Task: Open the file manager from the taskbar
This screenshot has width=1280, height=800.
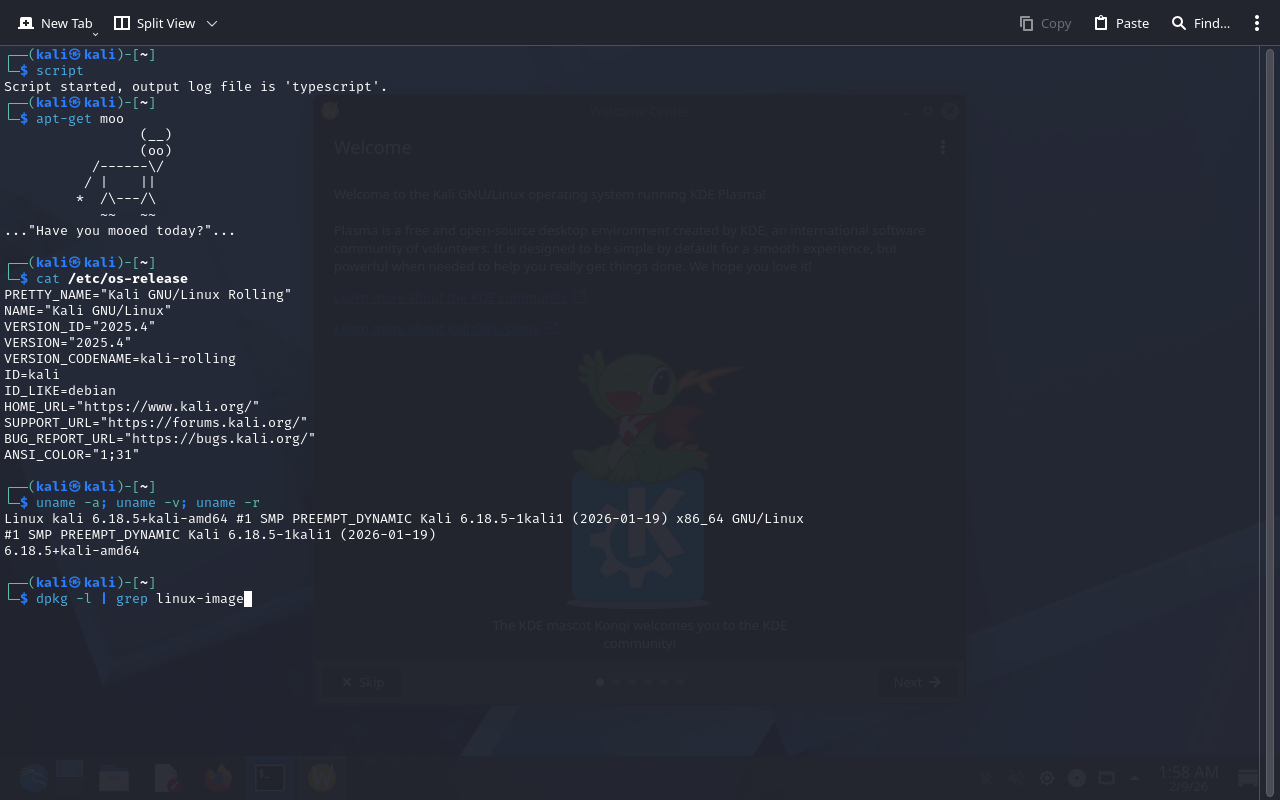Action: point(114,778)
